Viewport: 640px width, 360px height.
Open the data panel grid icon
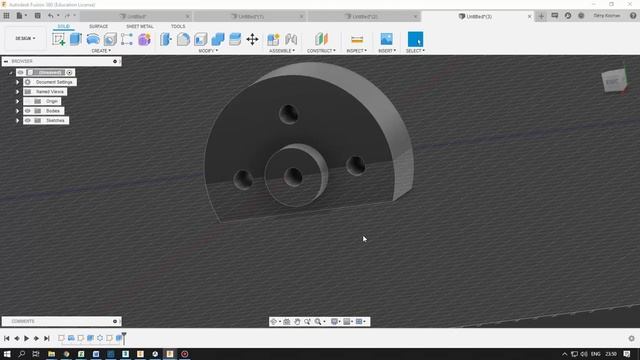[7, 16]
